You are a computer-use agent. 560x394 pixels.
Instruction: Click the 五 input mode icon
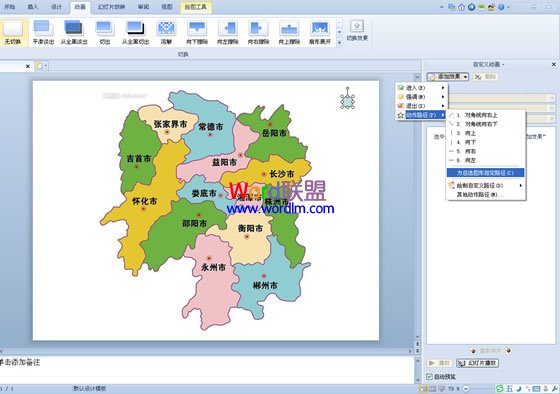click(x=509, y=388)
